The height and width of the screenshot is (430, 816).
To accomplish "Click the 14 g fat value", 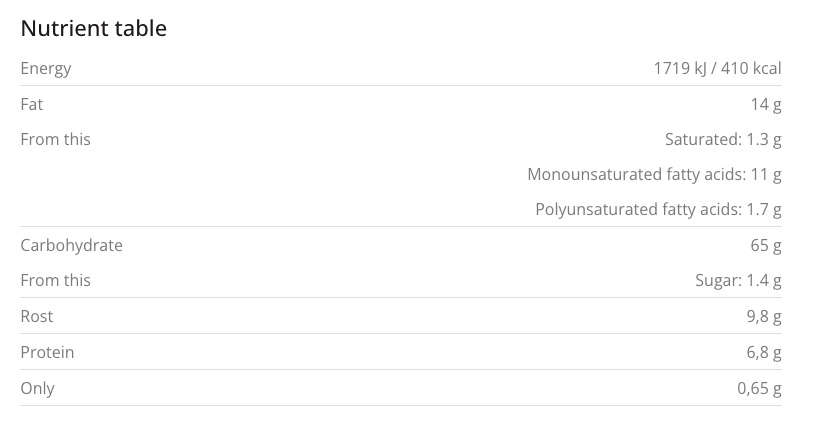I will 765,104.
